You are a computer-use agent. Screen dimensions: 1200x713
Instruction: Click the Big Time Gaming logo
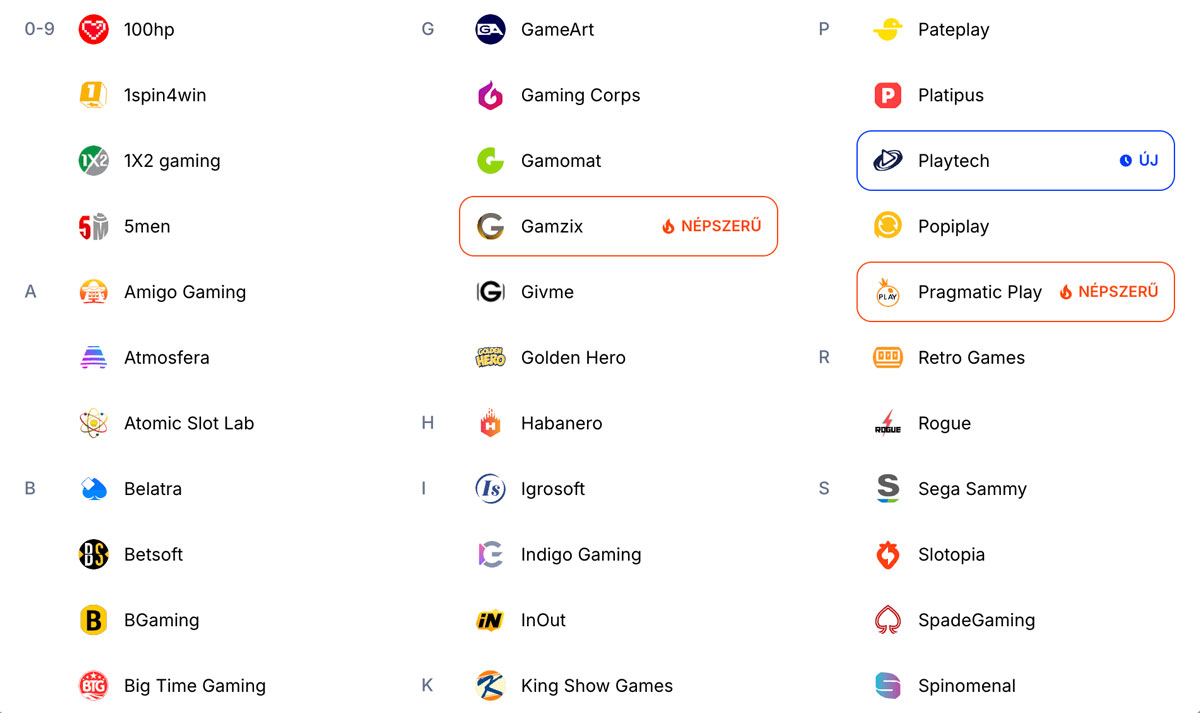coord(93,686)
